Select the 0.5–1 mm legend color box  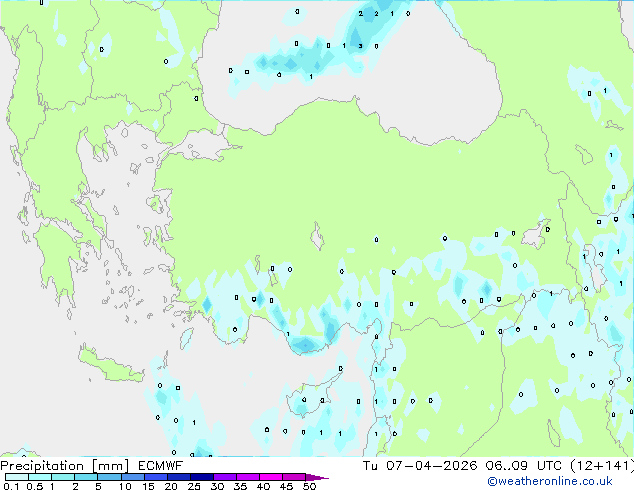tap(40, 477)
